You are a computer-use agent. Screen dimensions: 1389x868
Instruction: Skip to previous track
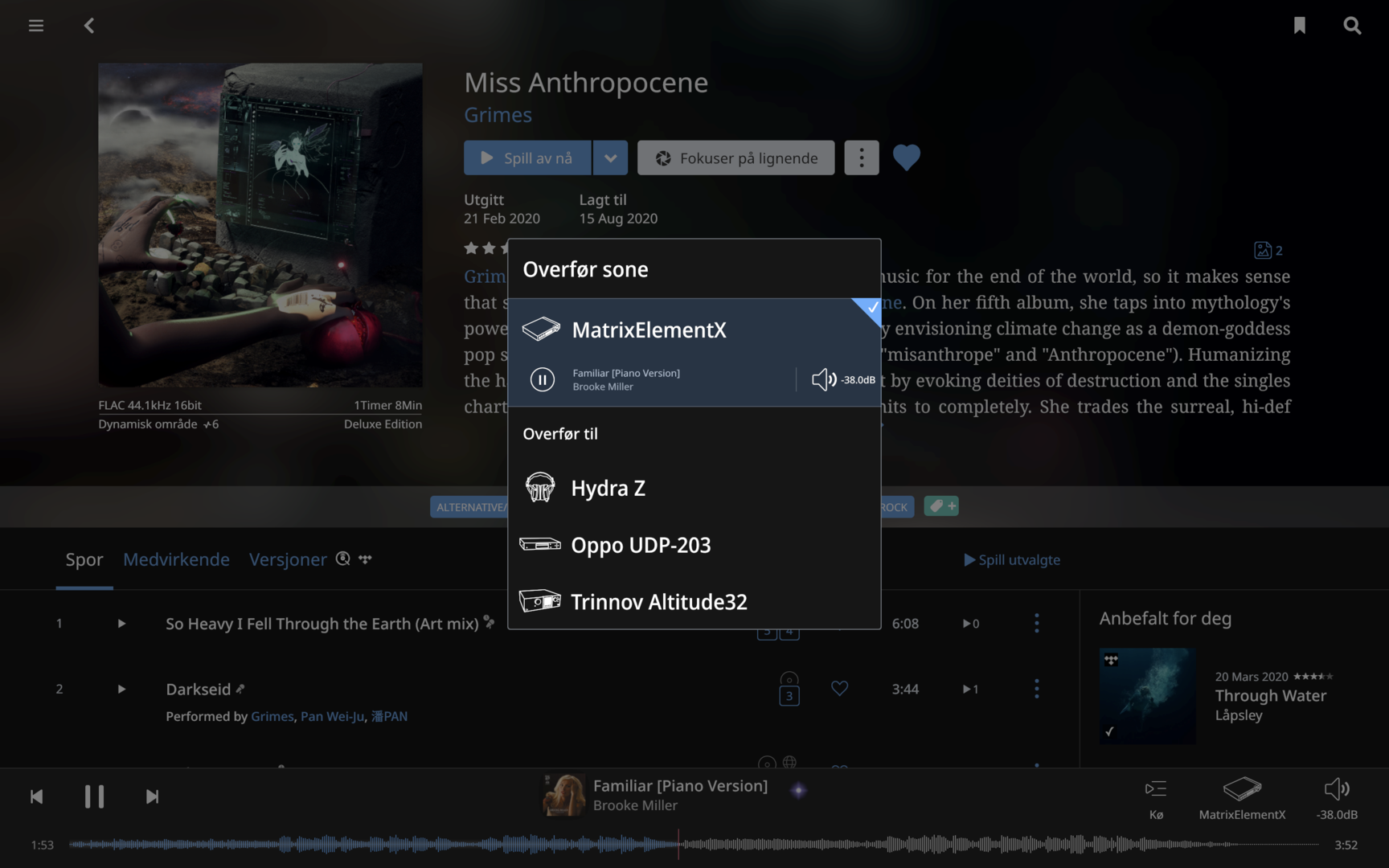coord(36,796)
